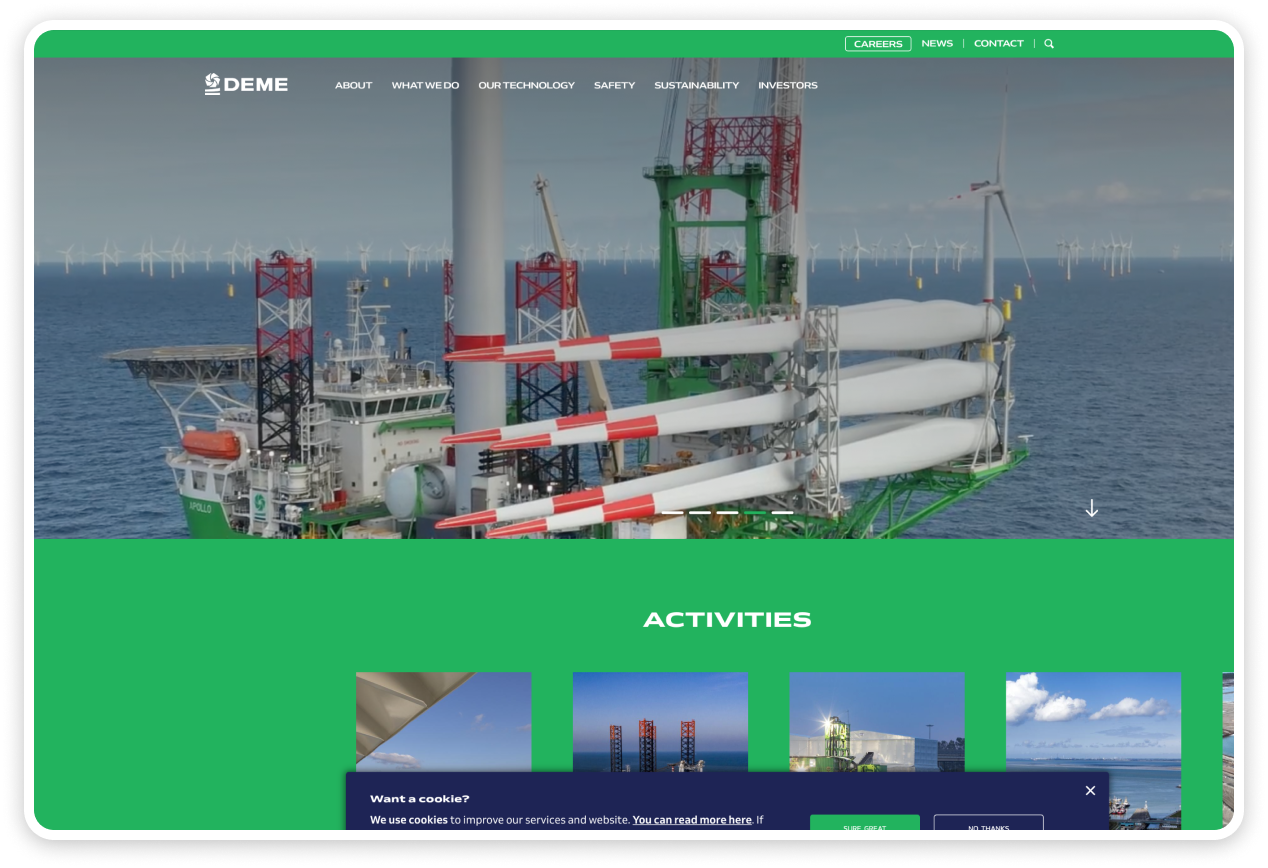Click the scroll-down arrow on hero image
The height and width of the screenshot is (868, 1268).
1091,509
